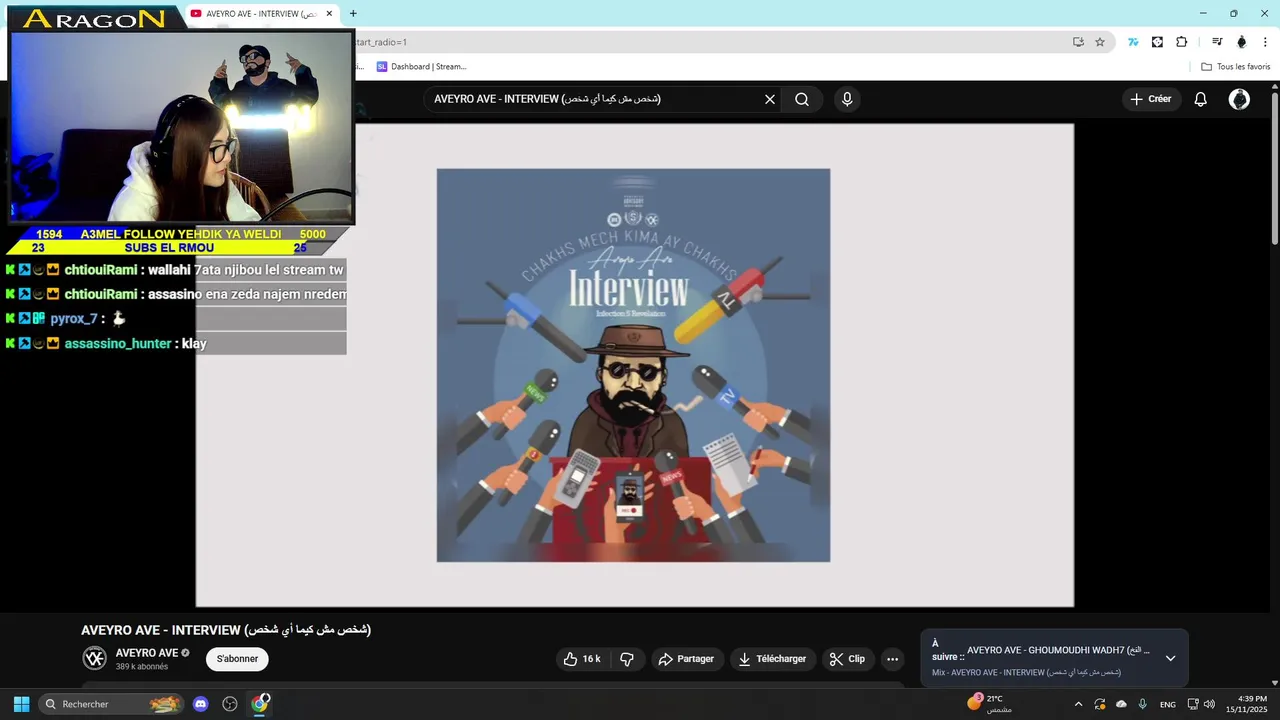
Task: Open the volume speaker tray icon
Action: click(x=1209, y=704)
